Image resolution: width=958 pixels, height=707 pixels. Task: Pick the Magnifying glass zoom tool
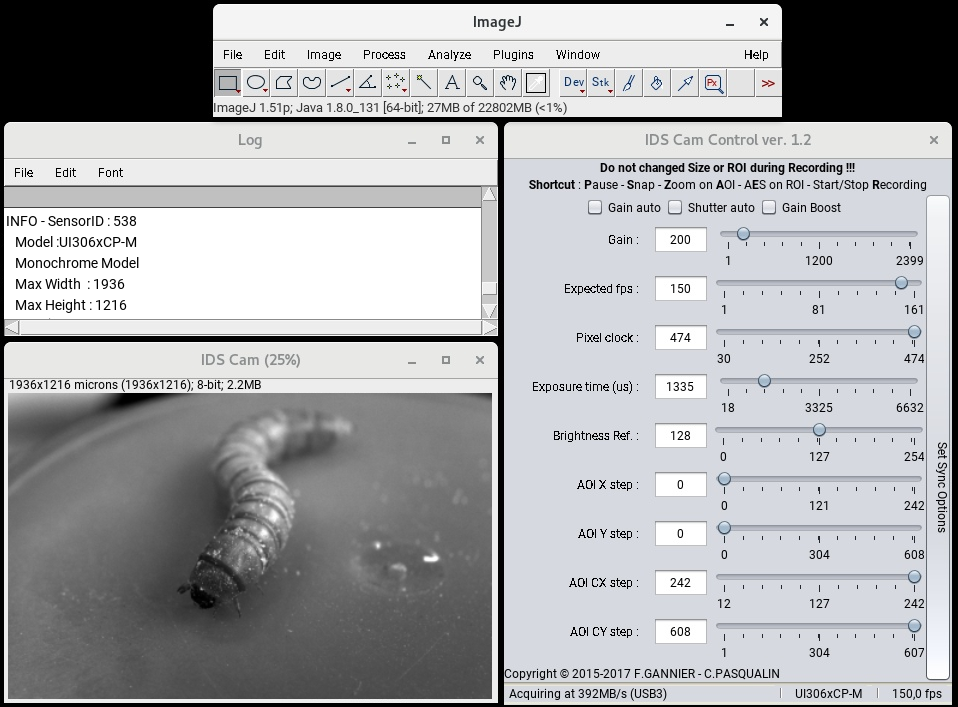(x=480, y=83)
